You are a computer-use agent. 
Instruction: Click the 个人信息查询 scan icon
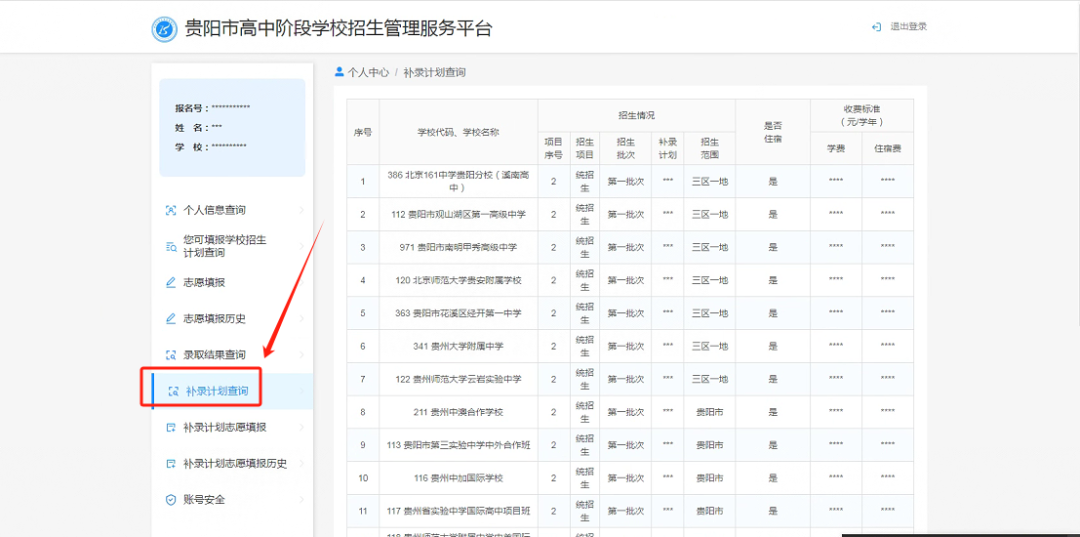[172, 211]
